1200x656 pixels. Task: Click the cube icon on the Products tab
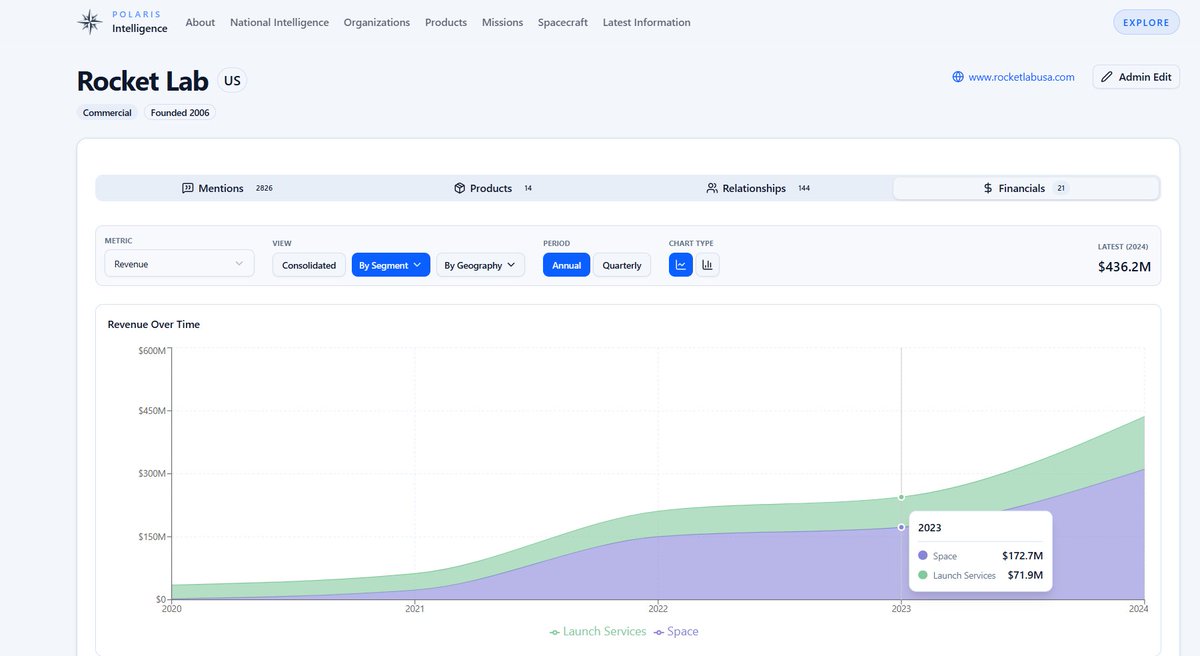460,188
